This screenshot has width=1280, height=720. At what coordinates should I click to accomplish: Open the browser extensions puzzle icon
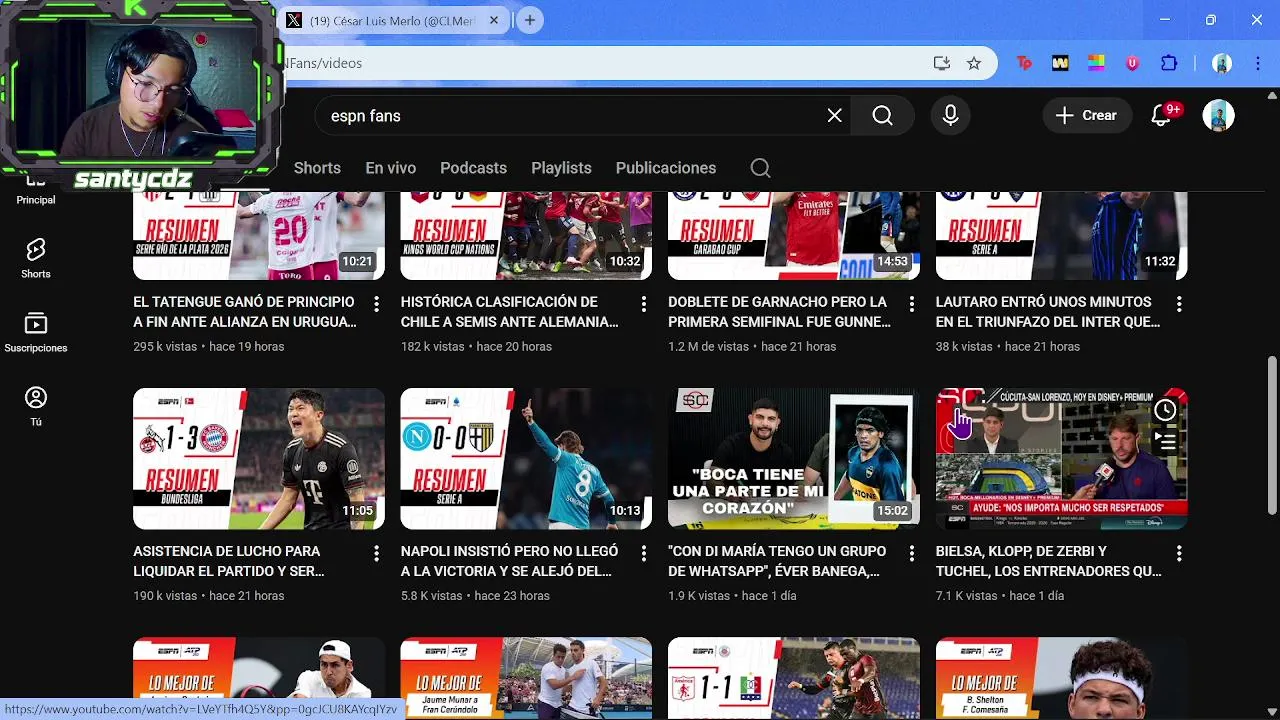pyautogui.click(x=1169, y=63)
